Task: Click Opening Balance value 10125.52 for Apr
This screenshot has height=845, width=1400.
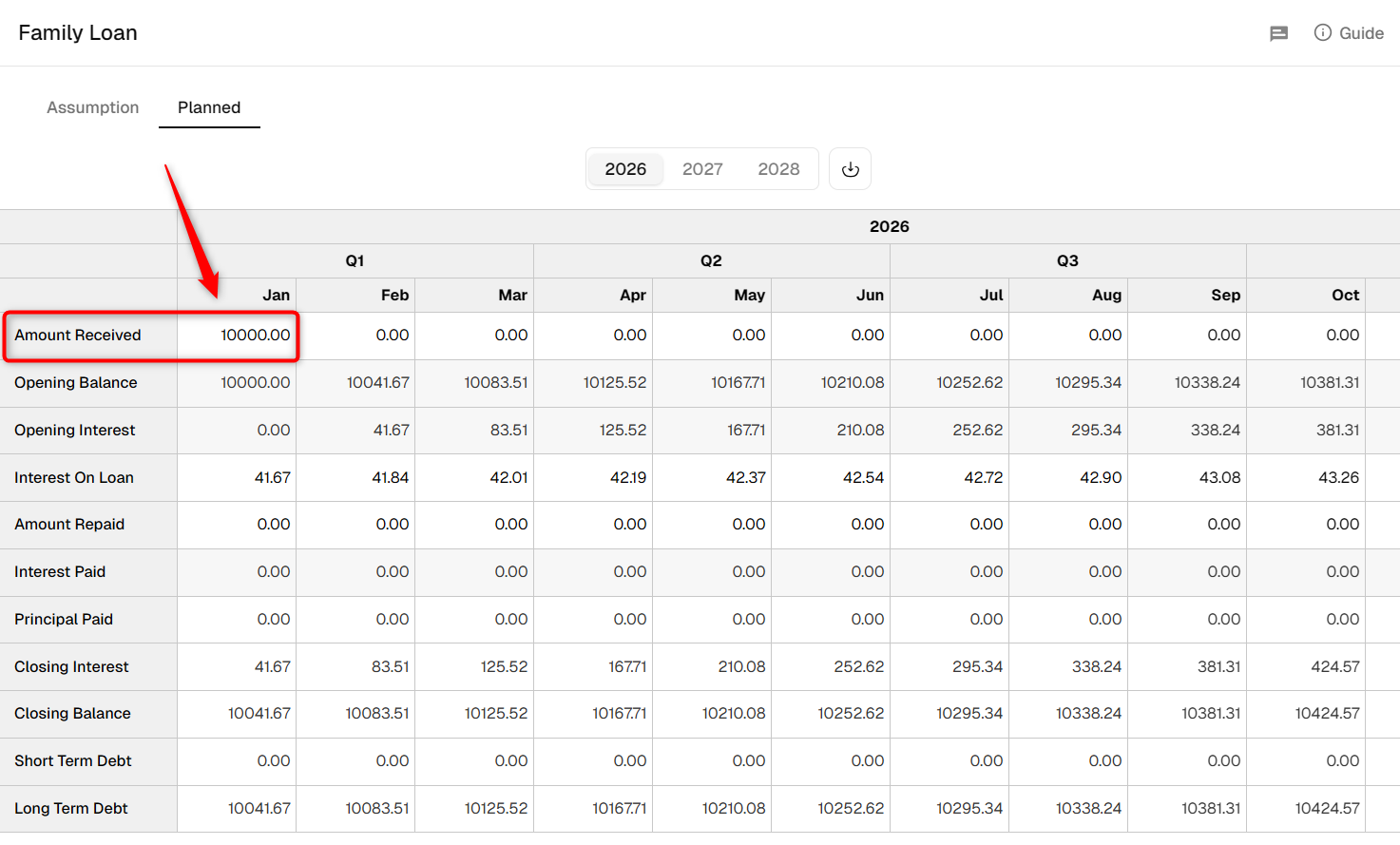Action: coord(615,383)
